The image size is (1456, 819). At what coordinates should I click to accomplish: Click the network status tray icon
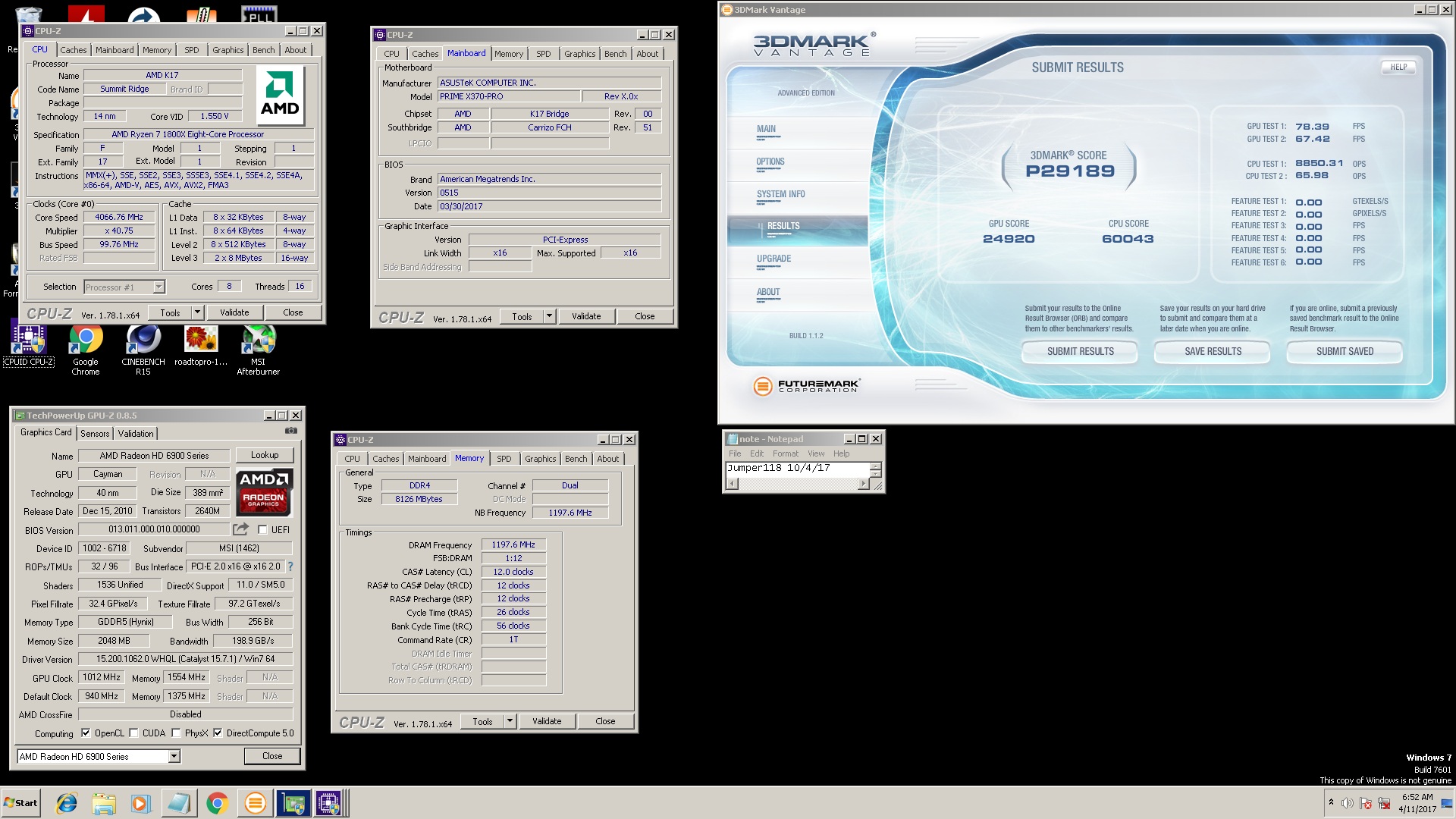tap(1385, 803)
